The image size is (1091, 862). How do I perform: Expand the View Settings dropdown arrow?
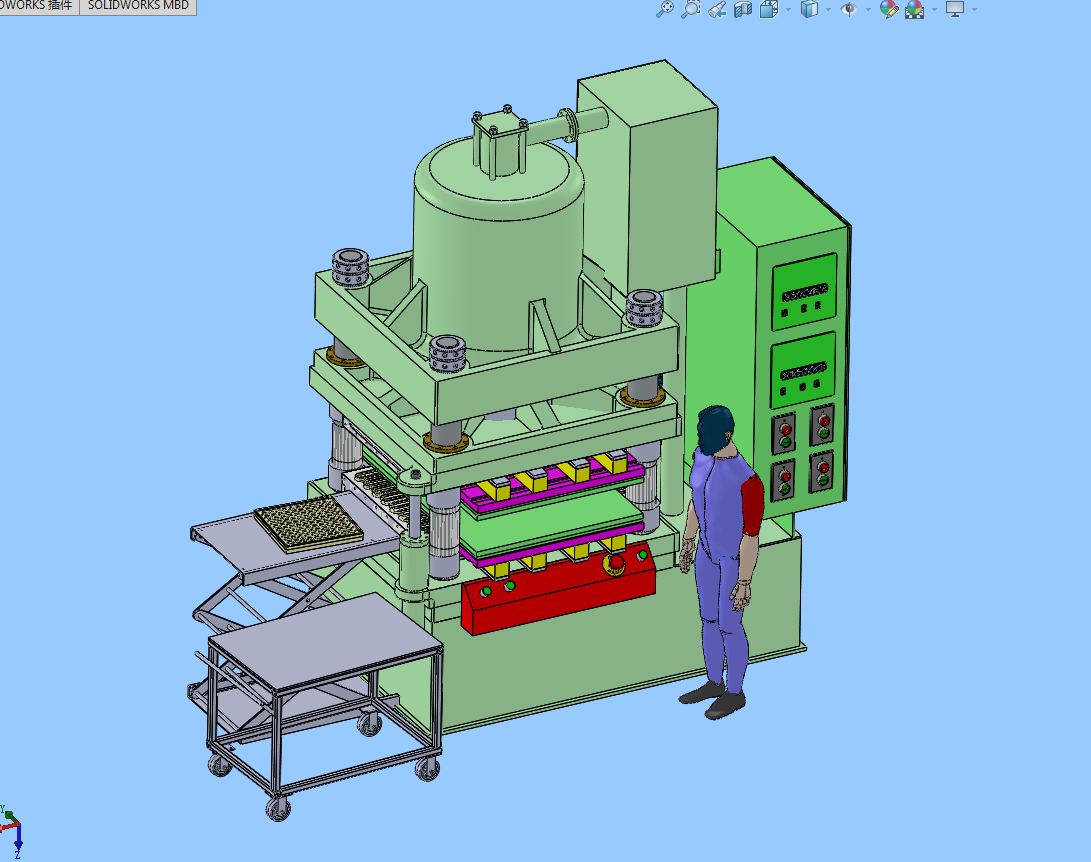click(974, 10)
